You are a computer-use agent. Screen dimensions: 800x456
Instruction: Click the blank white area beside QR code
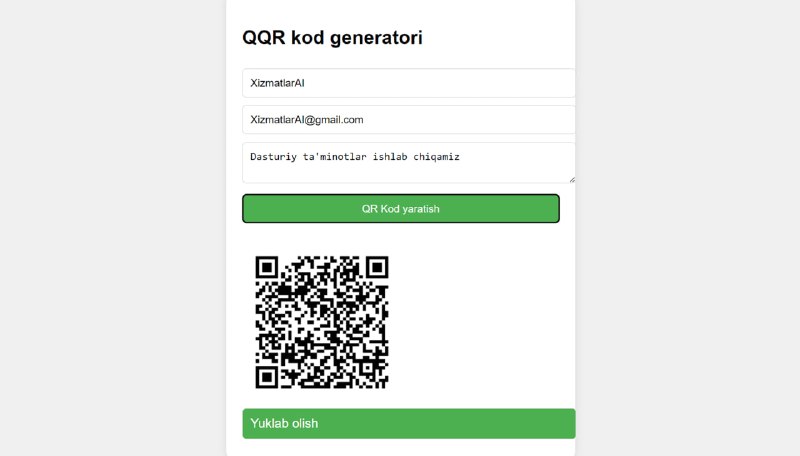(x=480, y=321)
